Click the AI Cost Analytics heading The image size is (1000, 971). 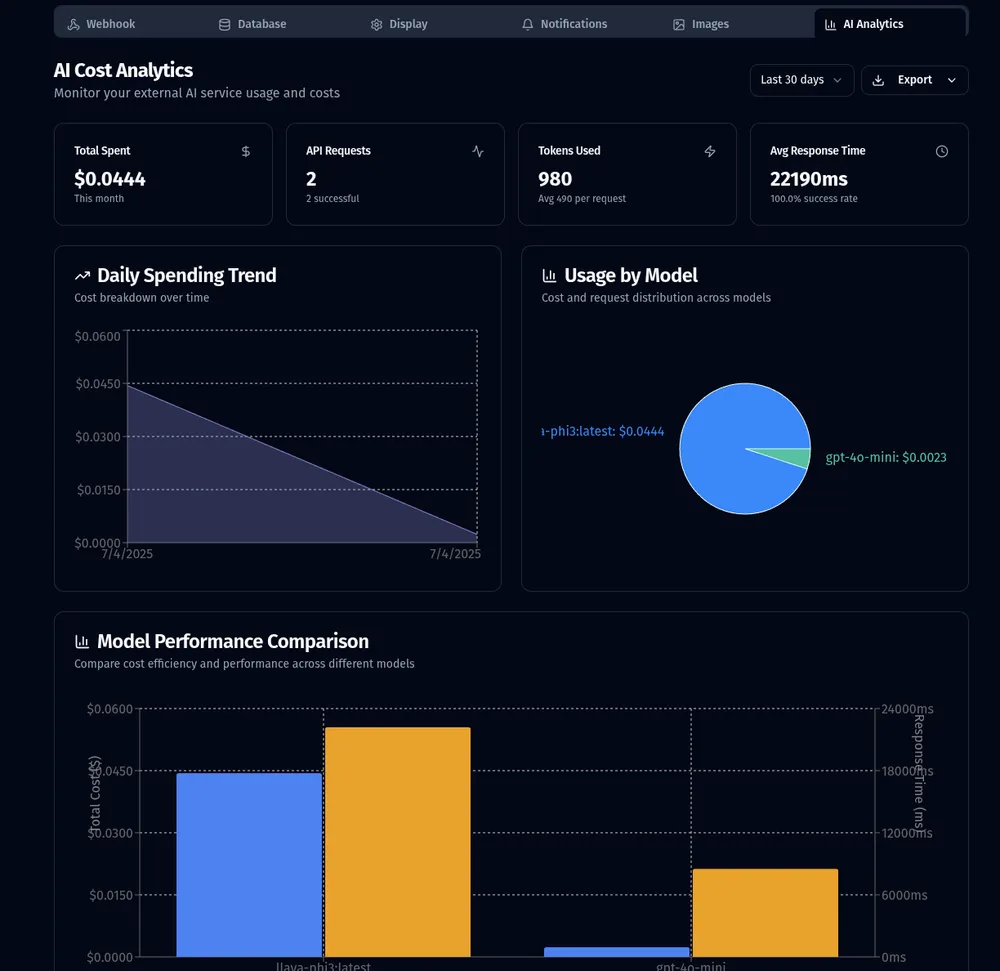(123, 70)
